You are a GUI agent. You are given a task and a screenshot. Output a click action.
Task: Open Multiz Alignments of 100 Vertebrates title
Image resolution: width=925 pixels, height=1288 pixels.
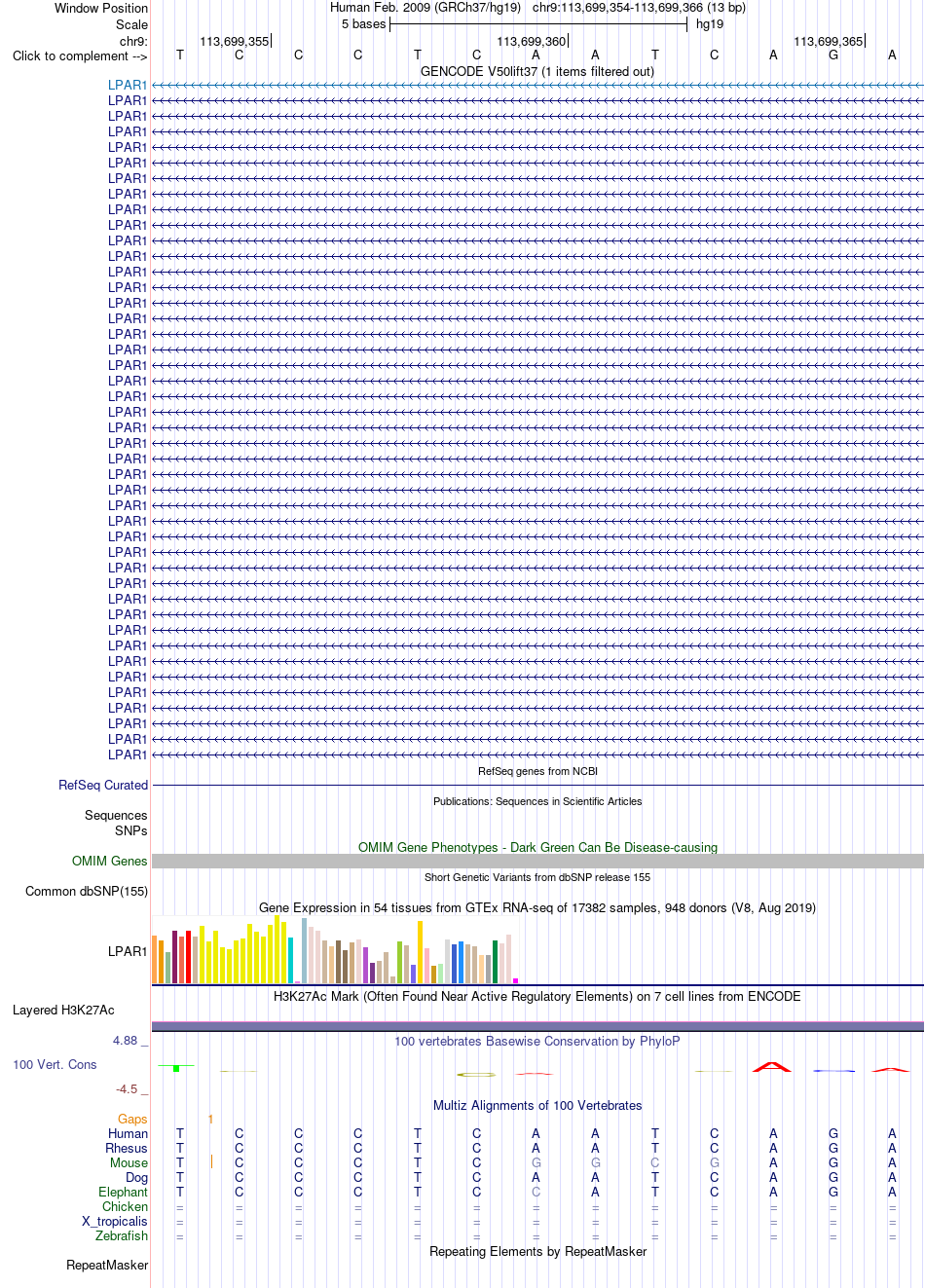pyautogui.click(x=537, y=1105)
